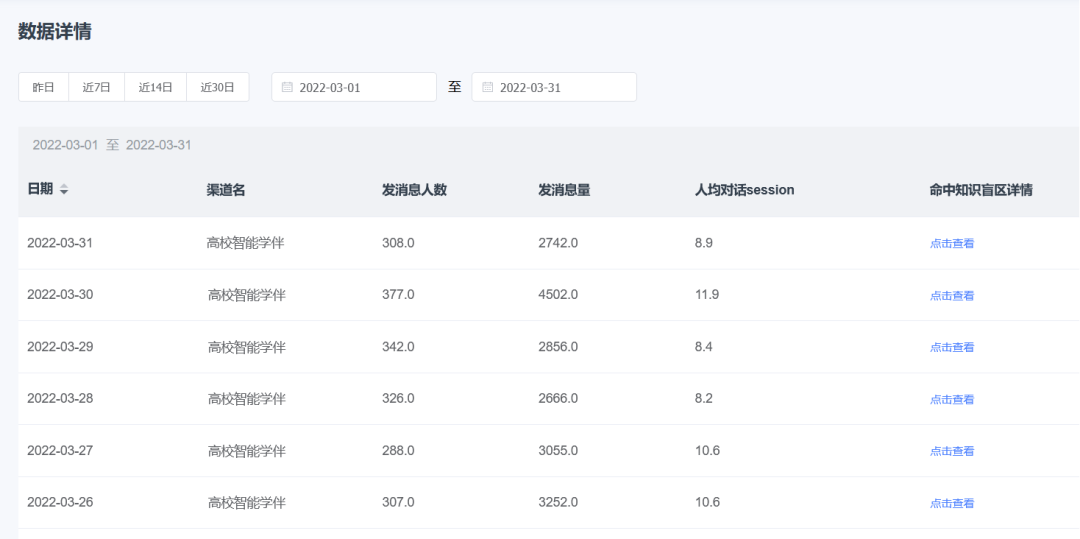Click the 日期 column header
Screen dimensions: 1080x539
[40, 189]
